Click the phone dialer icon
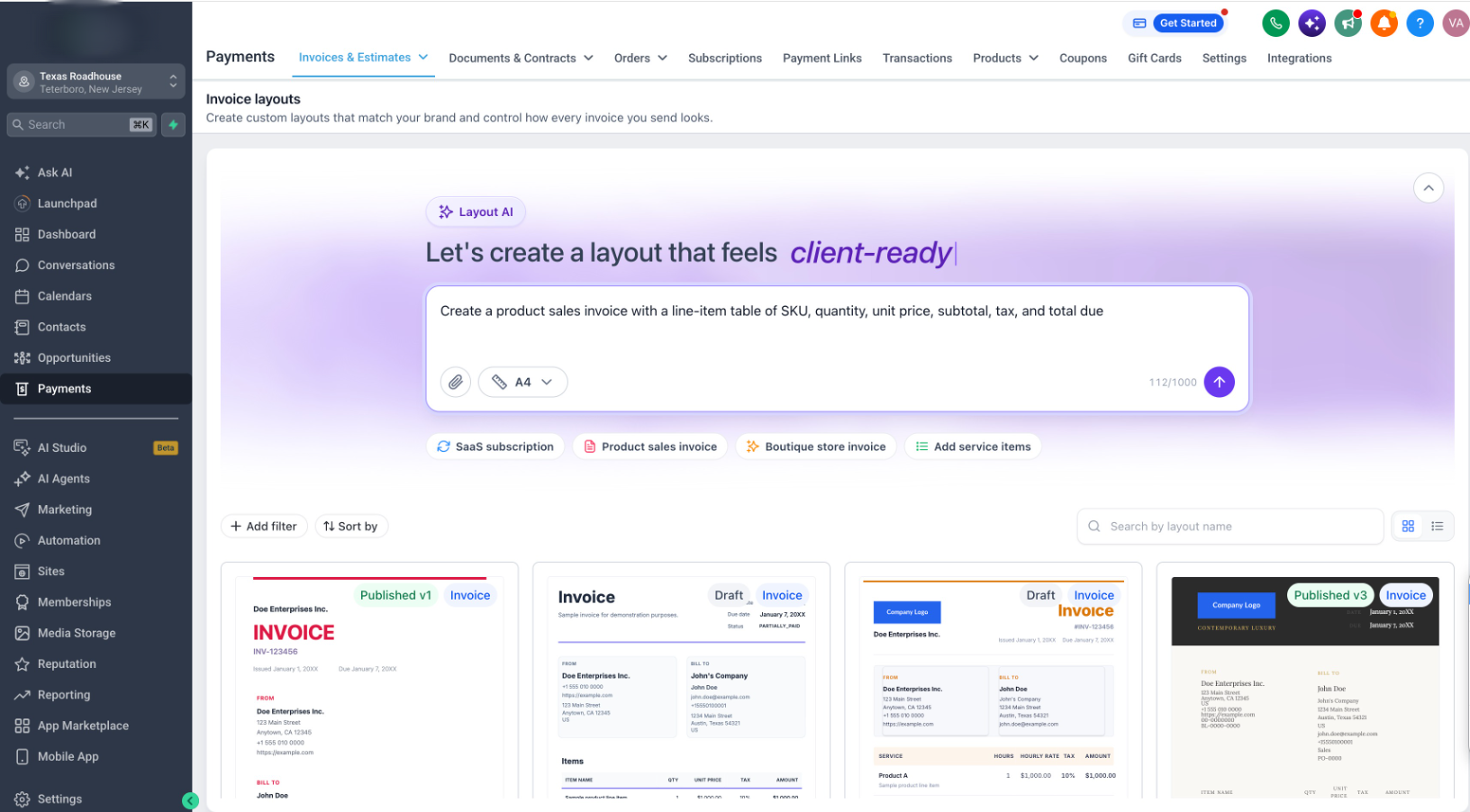 tap(1275, 23)
